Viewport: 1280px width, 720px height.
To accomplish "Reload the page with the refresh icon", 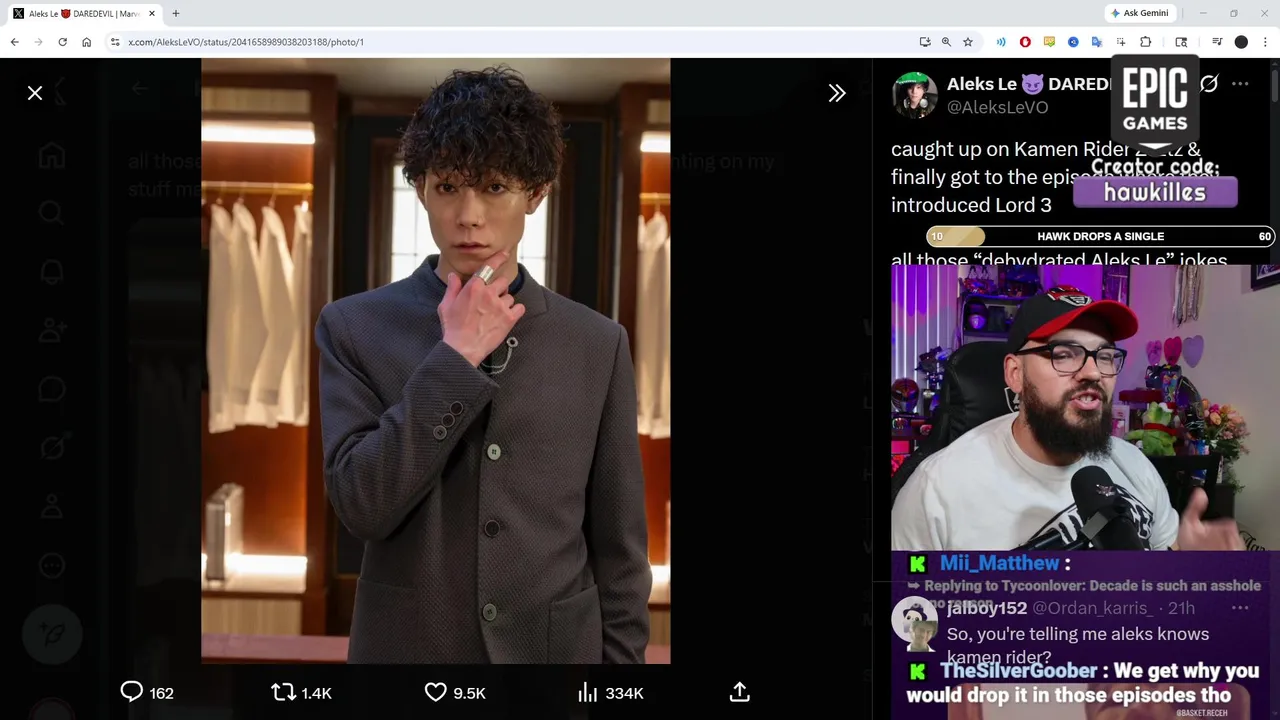I will point(62,42).
